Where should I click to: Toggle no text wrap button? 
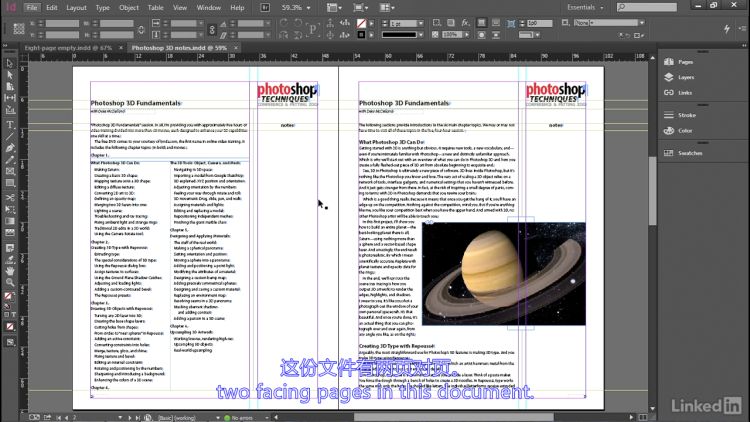[x=482, y=22]
